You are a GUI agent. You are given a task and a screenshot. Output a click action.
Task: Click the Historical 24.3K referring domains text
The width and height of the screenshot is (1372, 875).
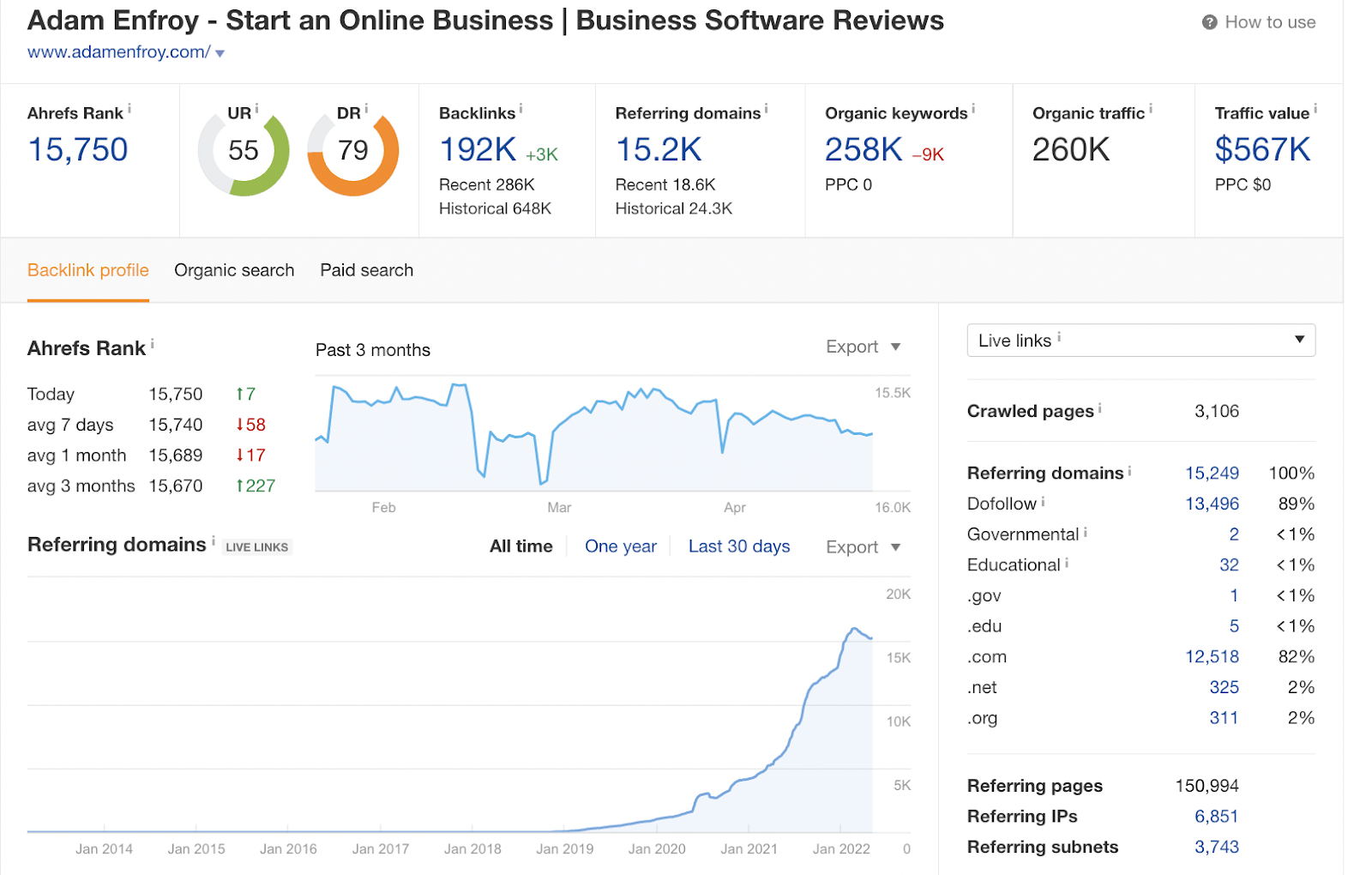(x=674, y=208)
